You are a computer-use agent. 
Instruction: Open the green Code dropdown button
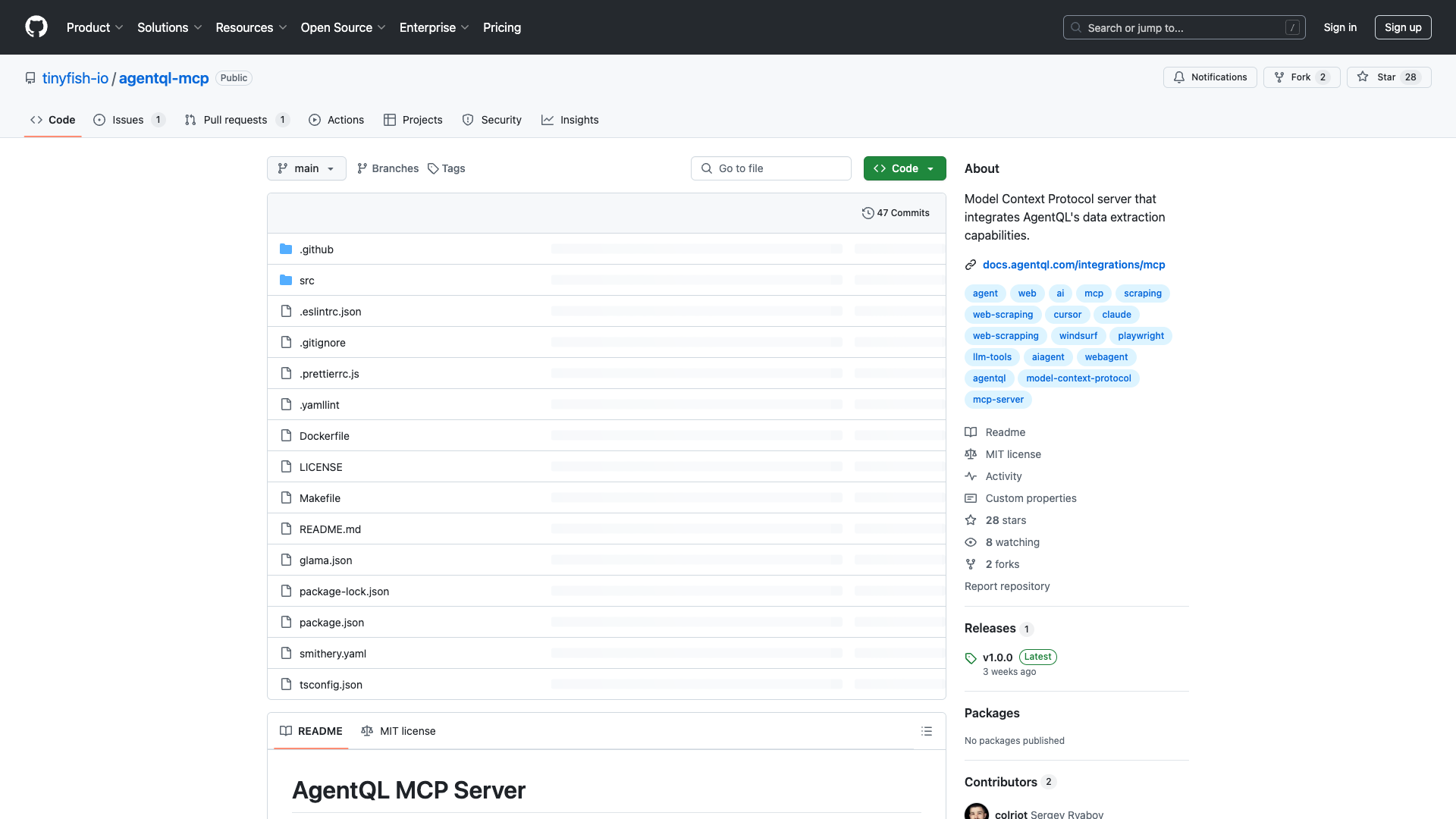904,168
